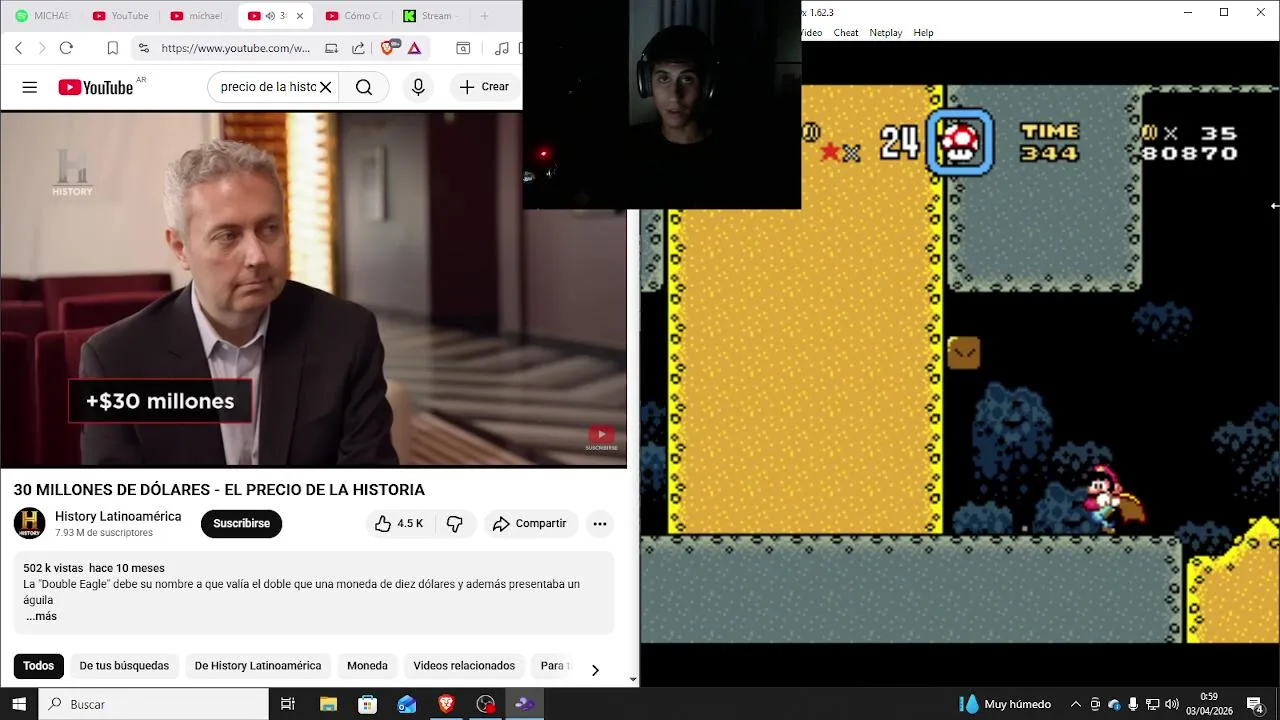Image resolution: width=1280 pixels, height=720 pixels.
Task: Open Microsoft Store from taskbar
Action: click(x=367, y=704)
